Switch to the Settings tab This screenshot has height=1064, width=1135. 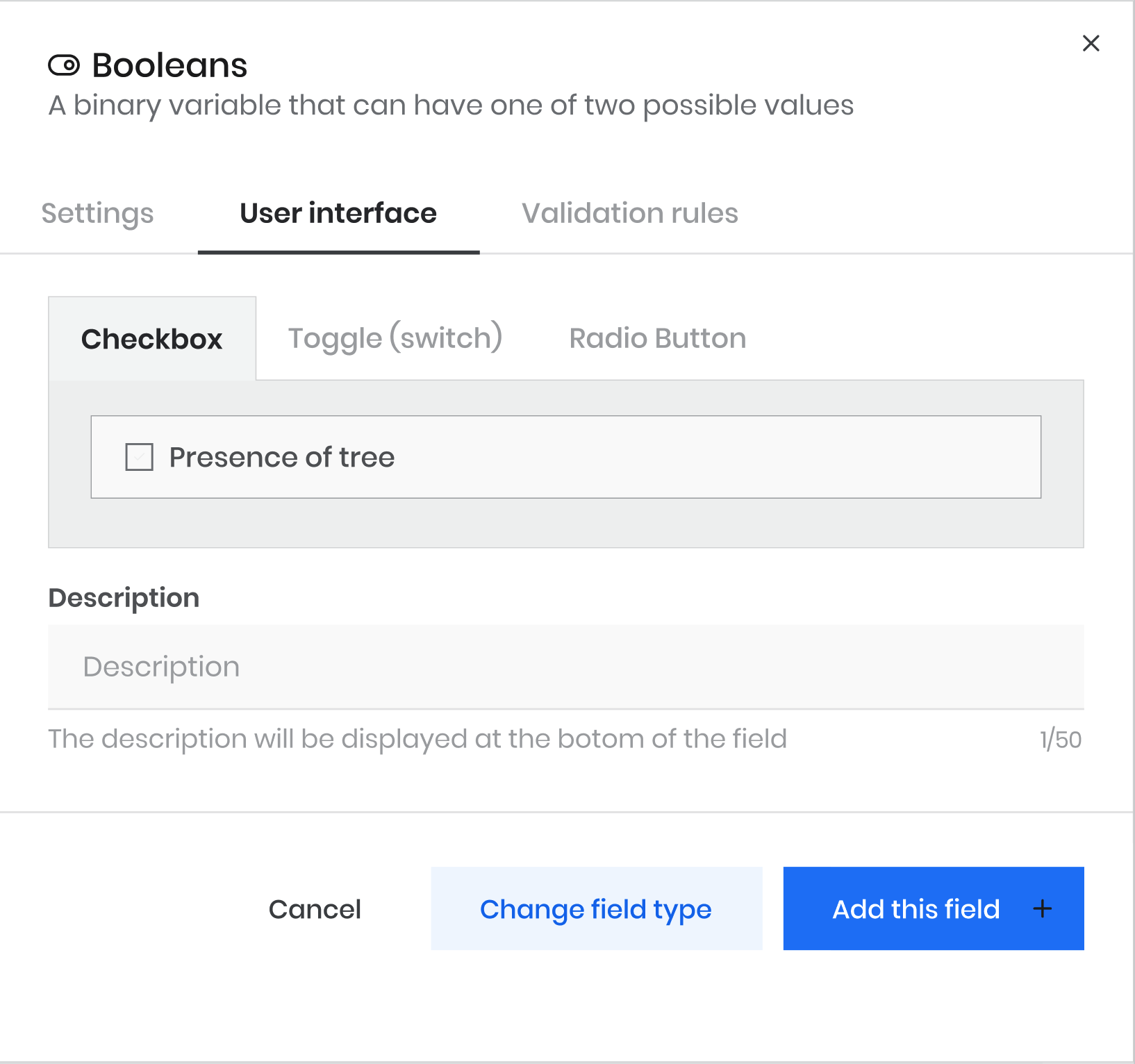point(97,214)
